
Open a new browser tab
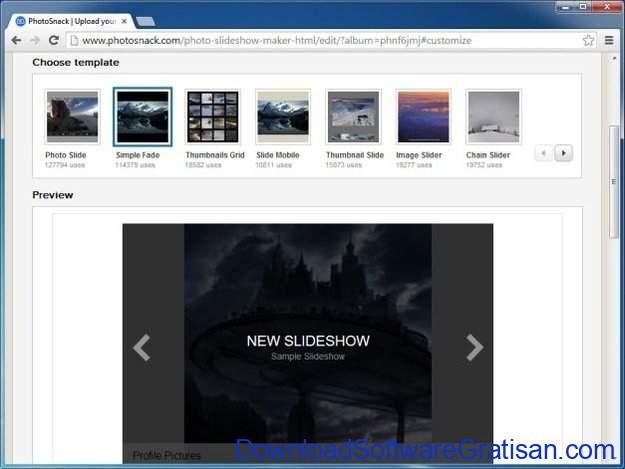(145, 22)
